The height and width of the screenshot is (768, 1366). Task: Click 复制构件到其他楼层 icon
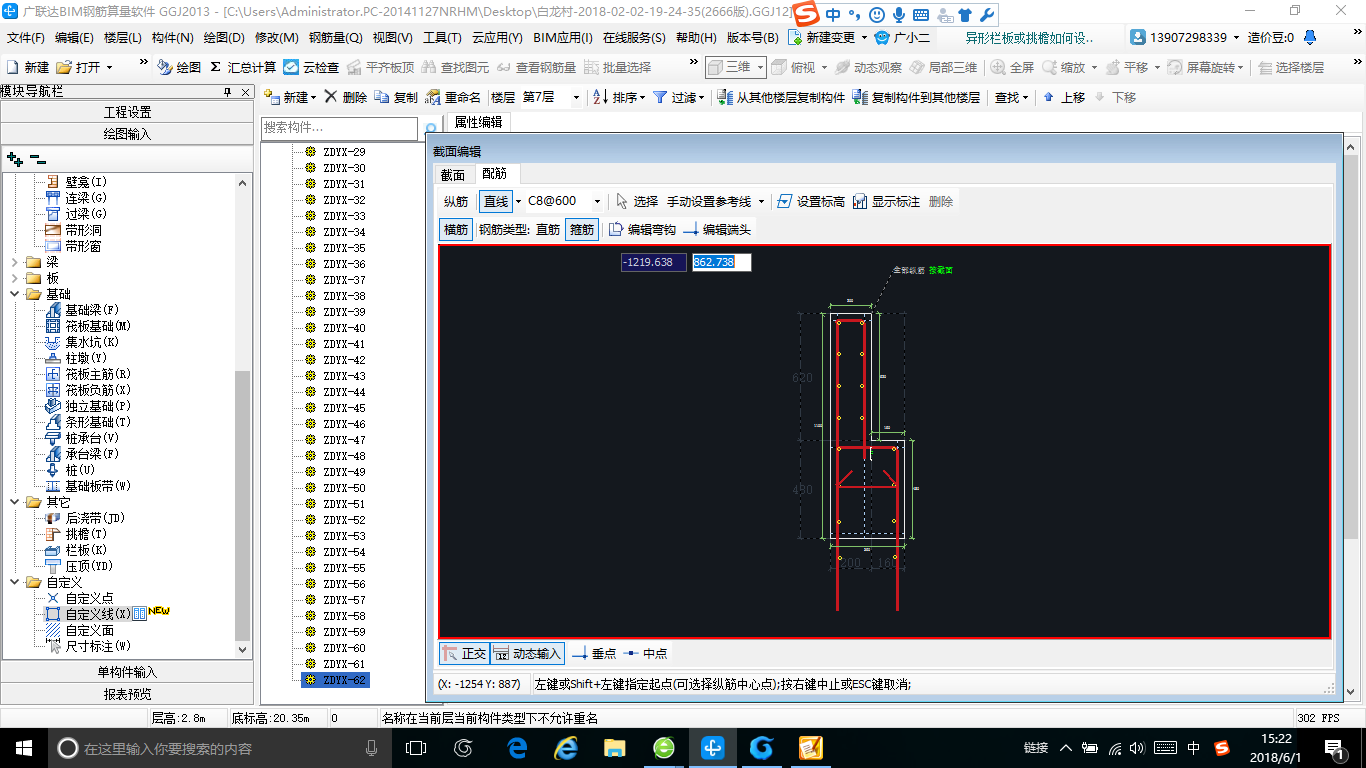(916, 97)
